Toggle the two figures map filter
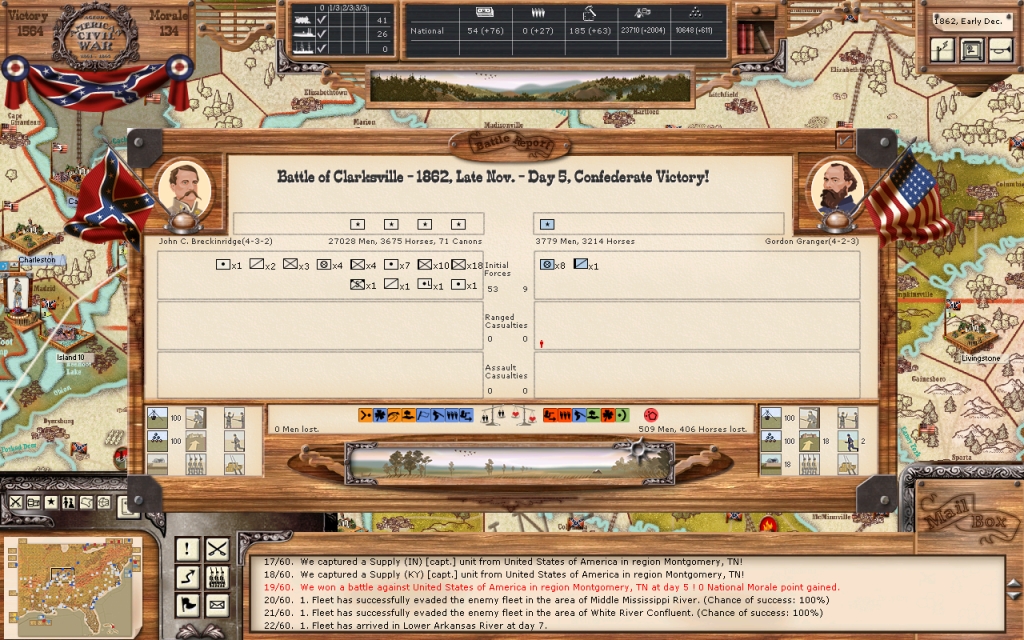 tap(69, 502)
